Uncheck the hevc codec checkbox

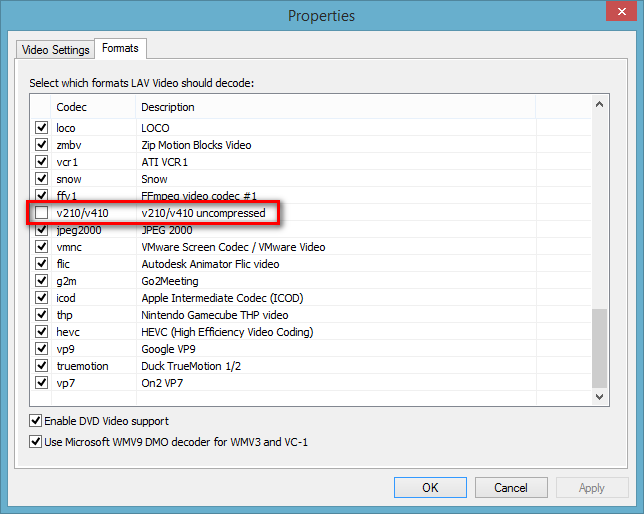click(x=41, y=332)
